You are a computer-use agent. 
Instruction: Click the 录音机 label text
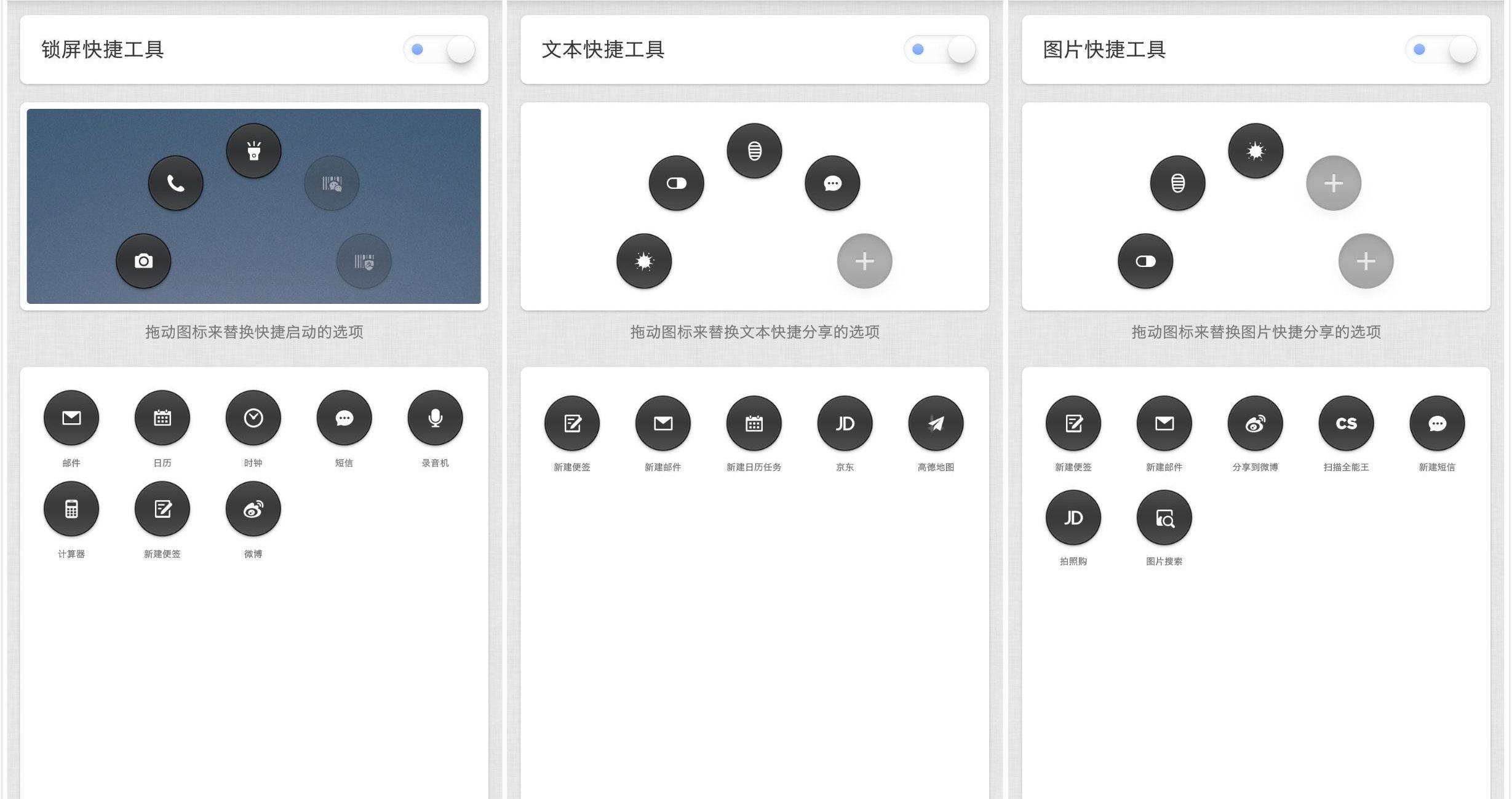(x=436, y=463)
